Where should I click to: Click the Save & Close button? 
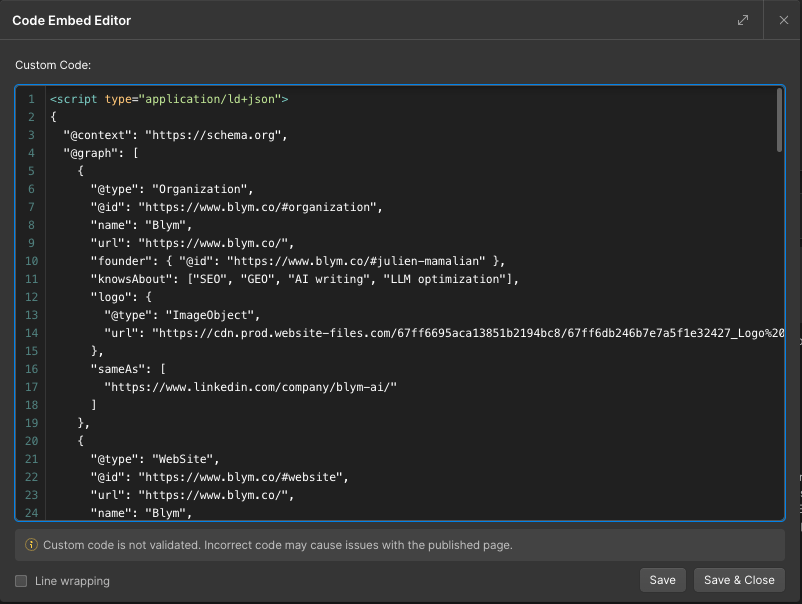pos(739,579)
